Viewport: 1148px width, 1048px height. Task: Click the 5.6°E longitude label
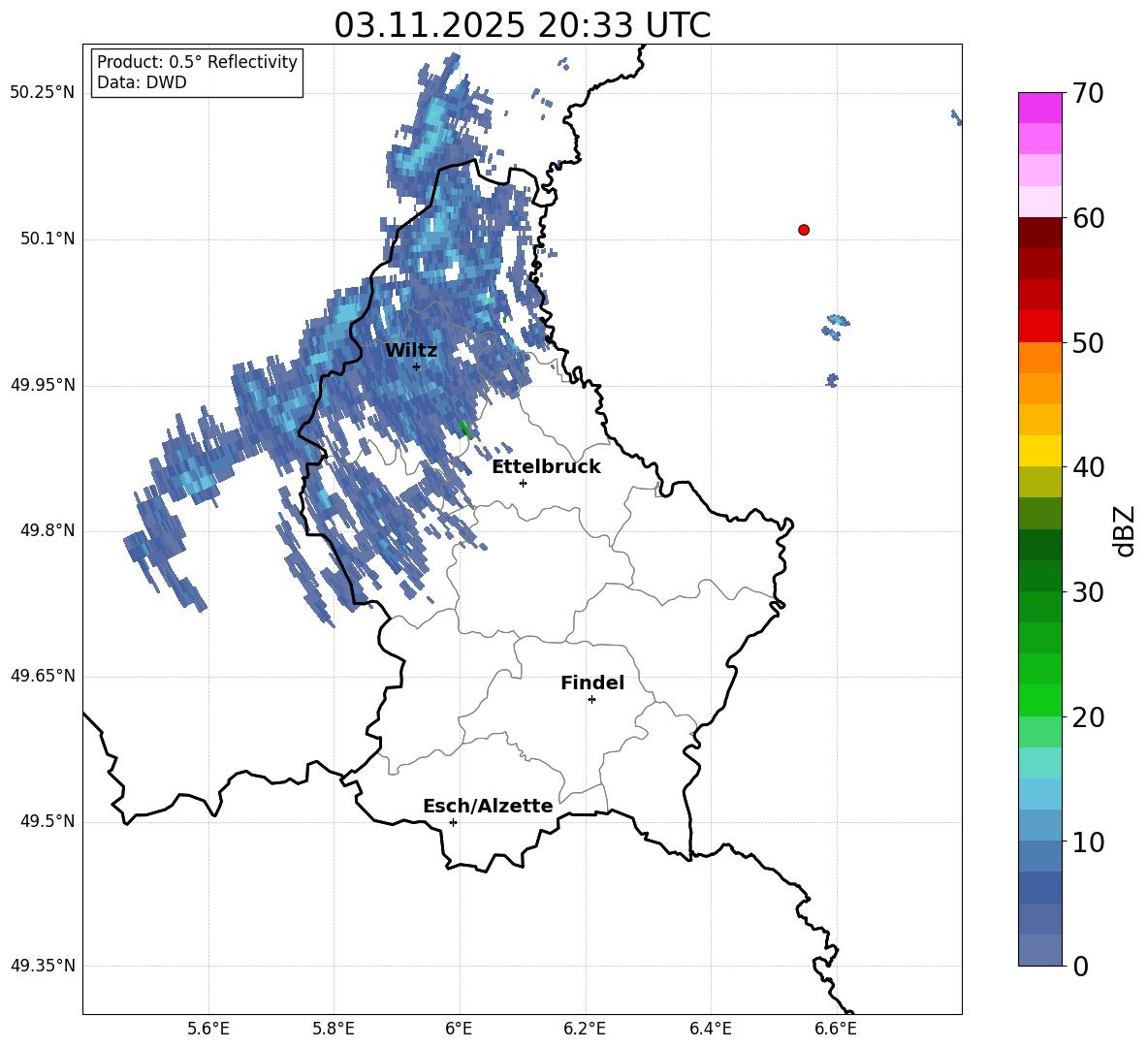(x=207, y=1029)
